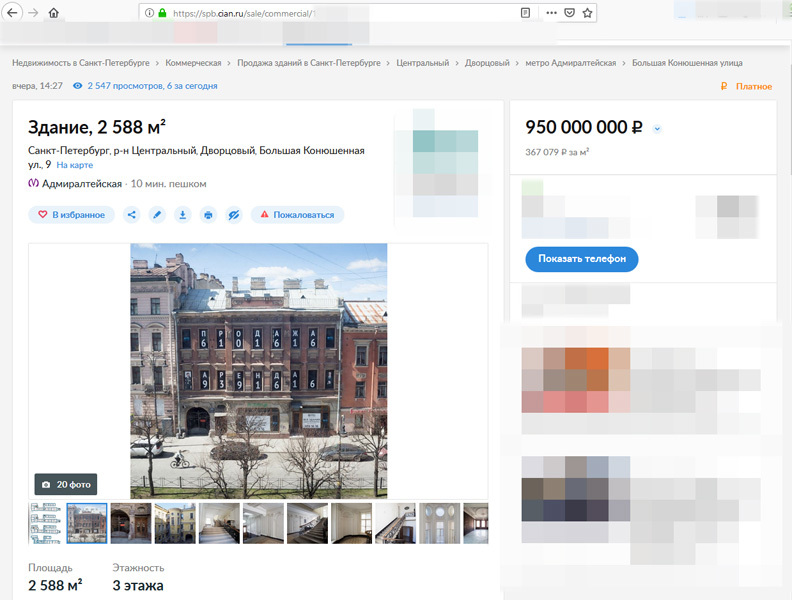
Task: Open На карте map link
Action: coord(75,165)
